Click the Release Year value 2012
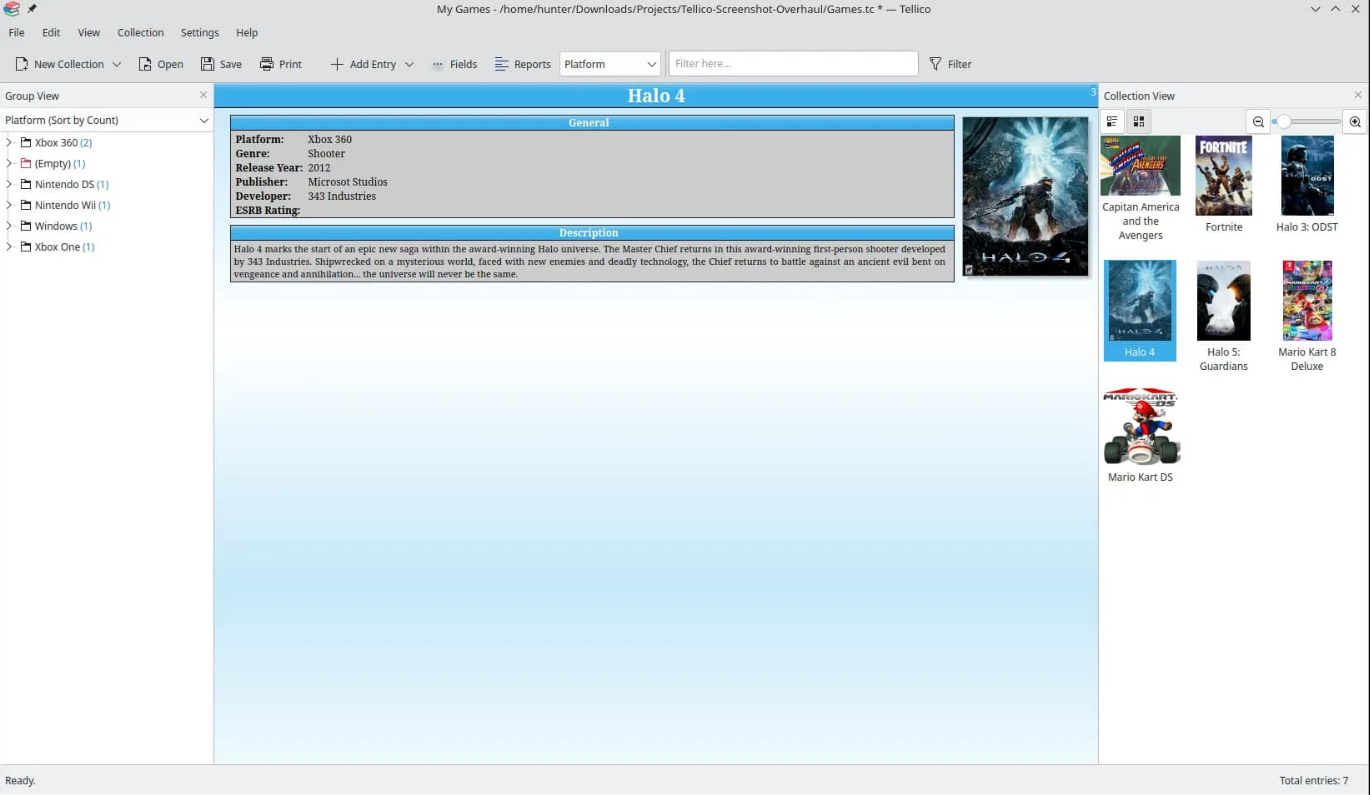This screenshot has height=795, width=1370. [x=319, y=168]
